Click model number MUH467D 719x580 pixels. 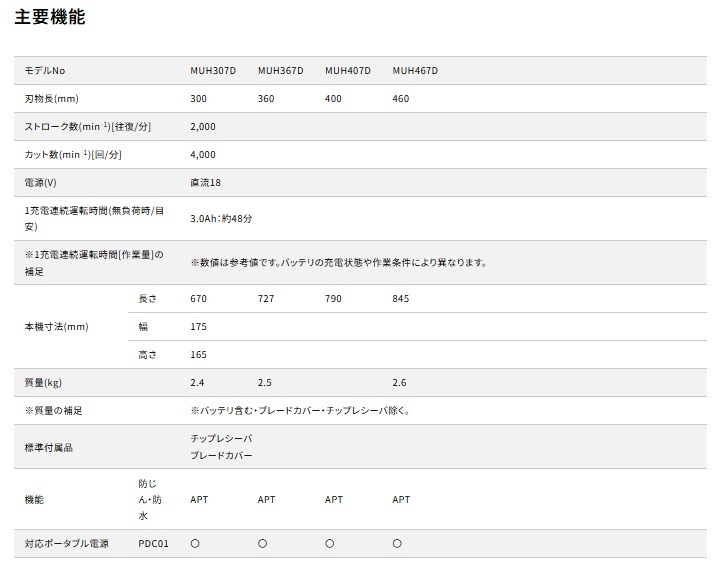[x=415, y=71]
